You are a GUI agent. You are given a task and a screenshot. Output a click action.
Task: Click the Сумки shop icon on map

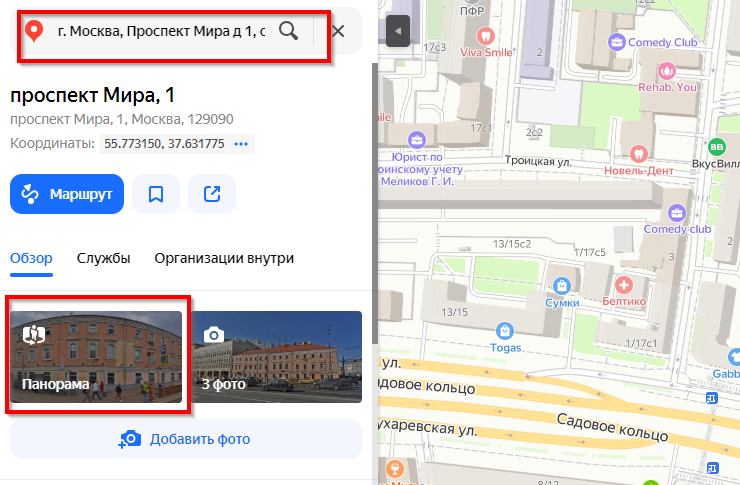[562, 285]
